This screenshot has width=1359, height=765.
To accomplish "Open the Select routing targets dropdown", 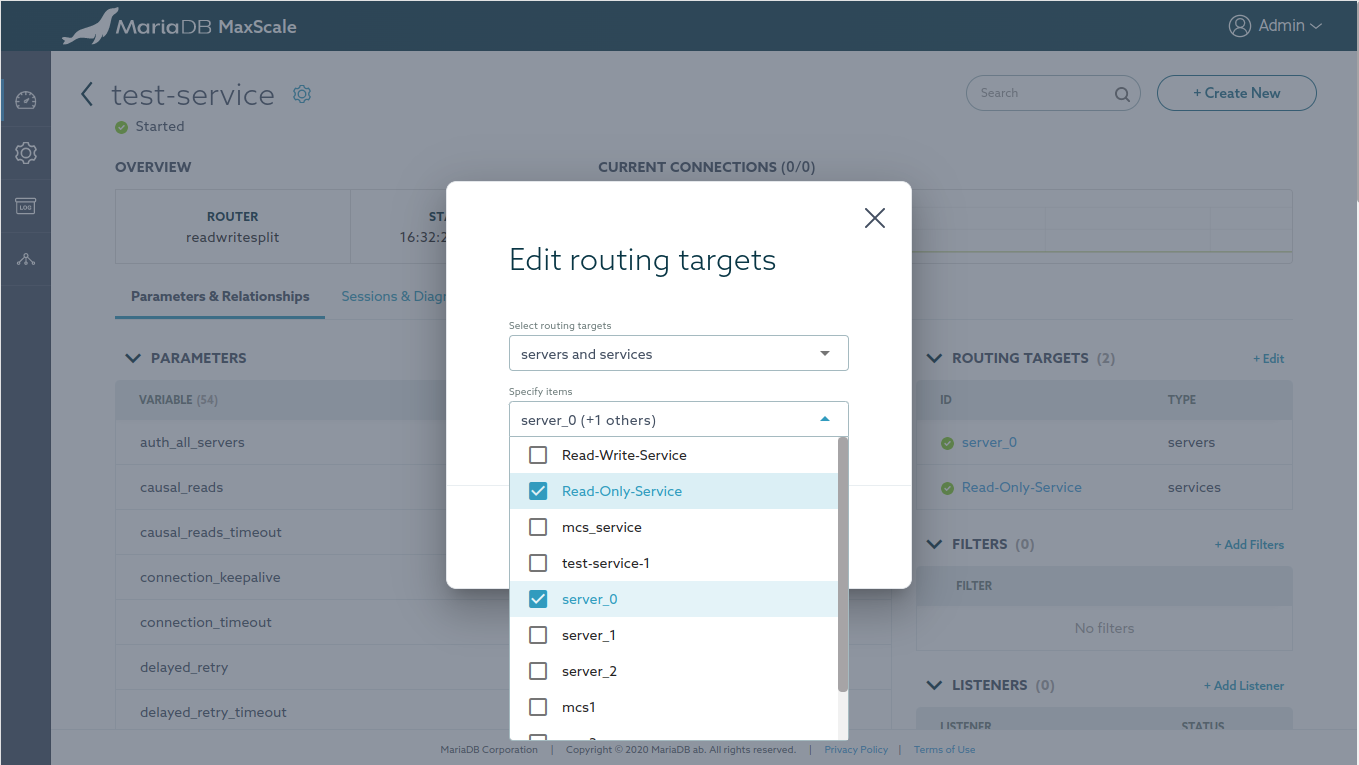I will coord(678,354).
